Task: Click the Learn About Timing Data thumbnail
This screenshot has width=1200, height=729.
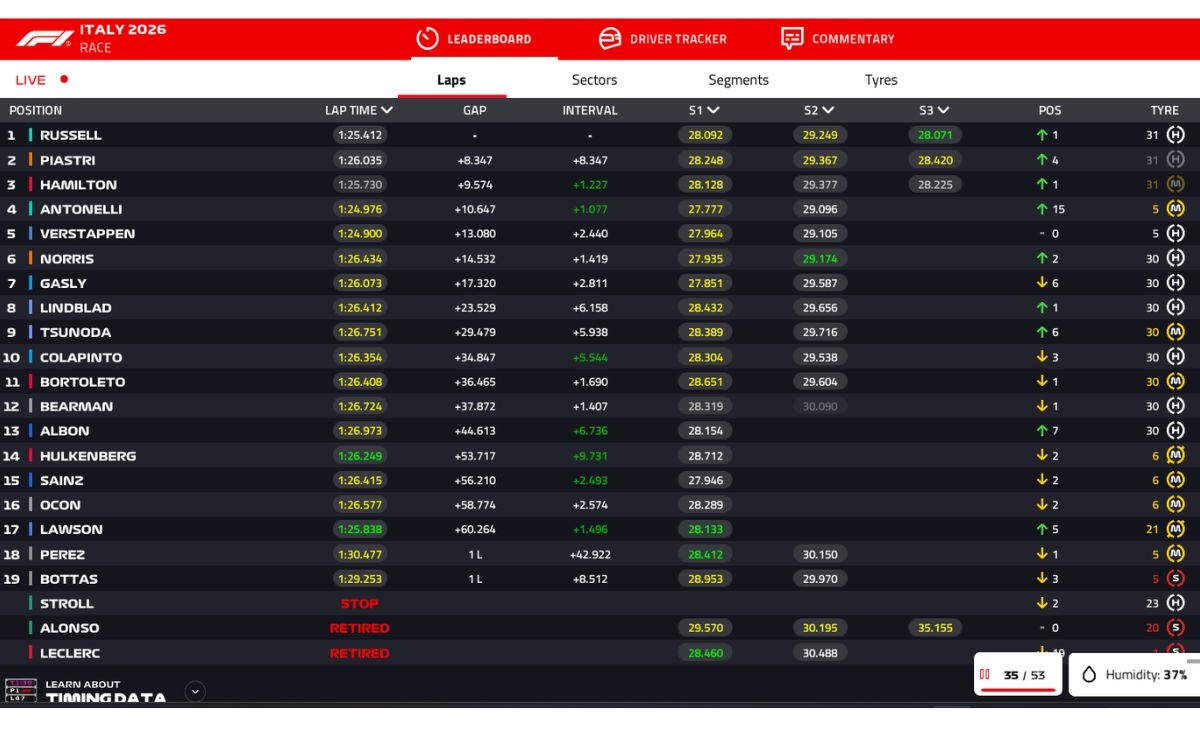Action: pos(22,690)
